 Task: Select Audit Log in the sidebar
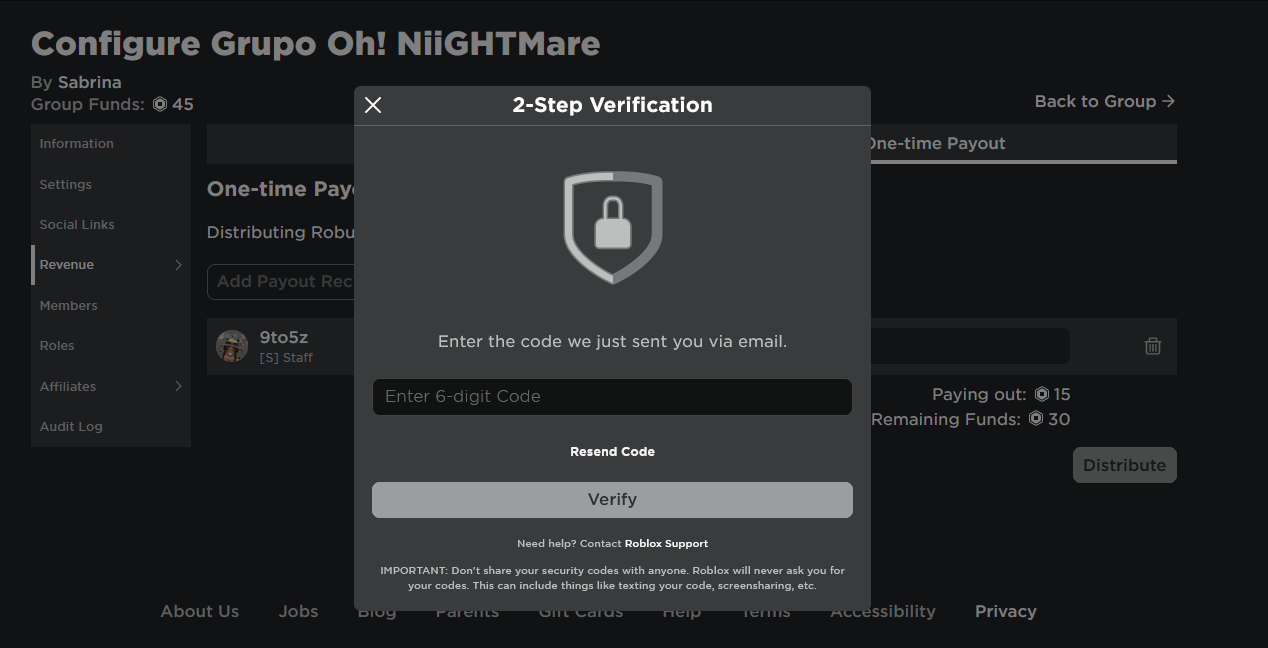click(71, 426)
